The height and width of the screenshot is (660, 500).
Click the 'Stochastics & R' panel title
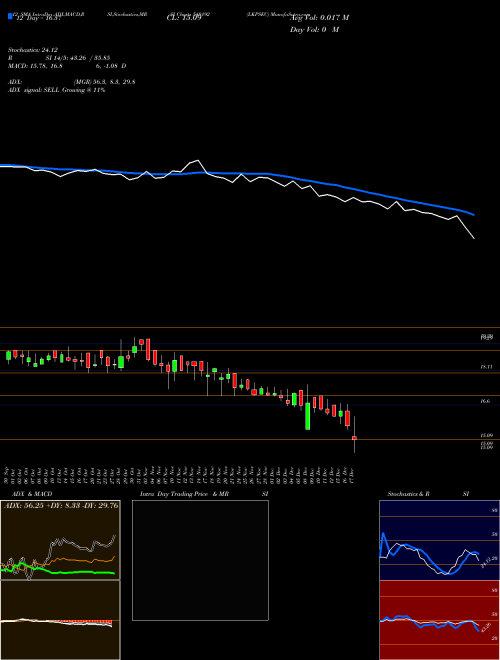point(409,494)
